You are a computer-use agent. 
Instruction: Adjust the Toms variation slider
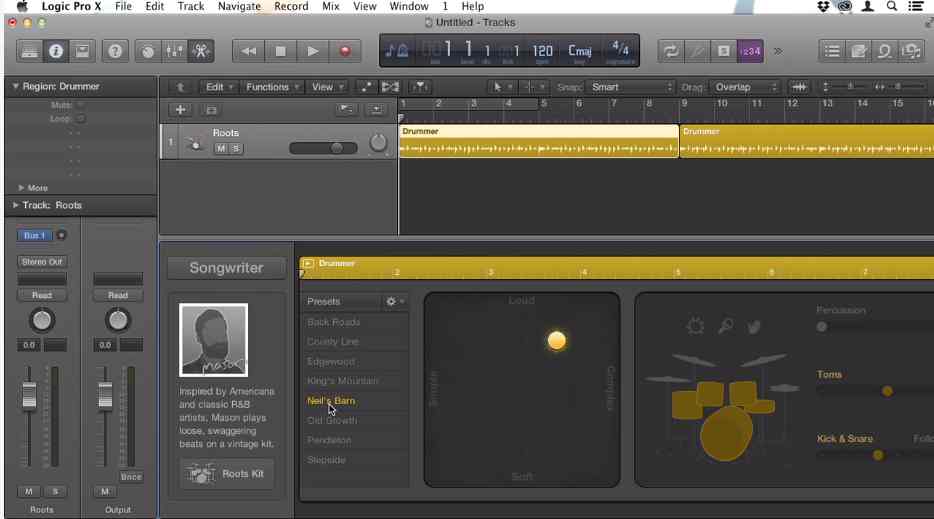pyautogui.click(x=887, y=391)
